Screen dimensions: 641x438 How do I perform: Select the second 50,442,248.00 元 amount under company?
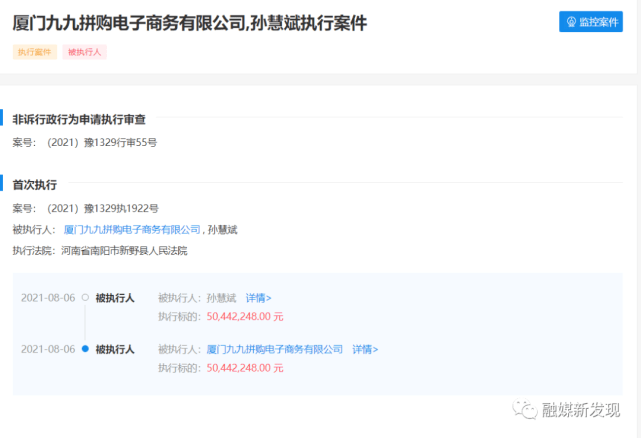coord(245,368)
